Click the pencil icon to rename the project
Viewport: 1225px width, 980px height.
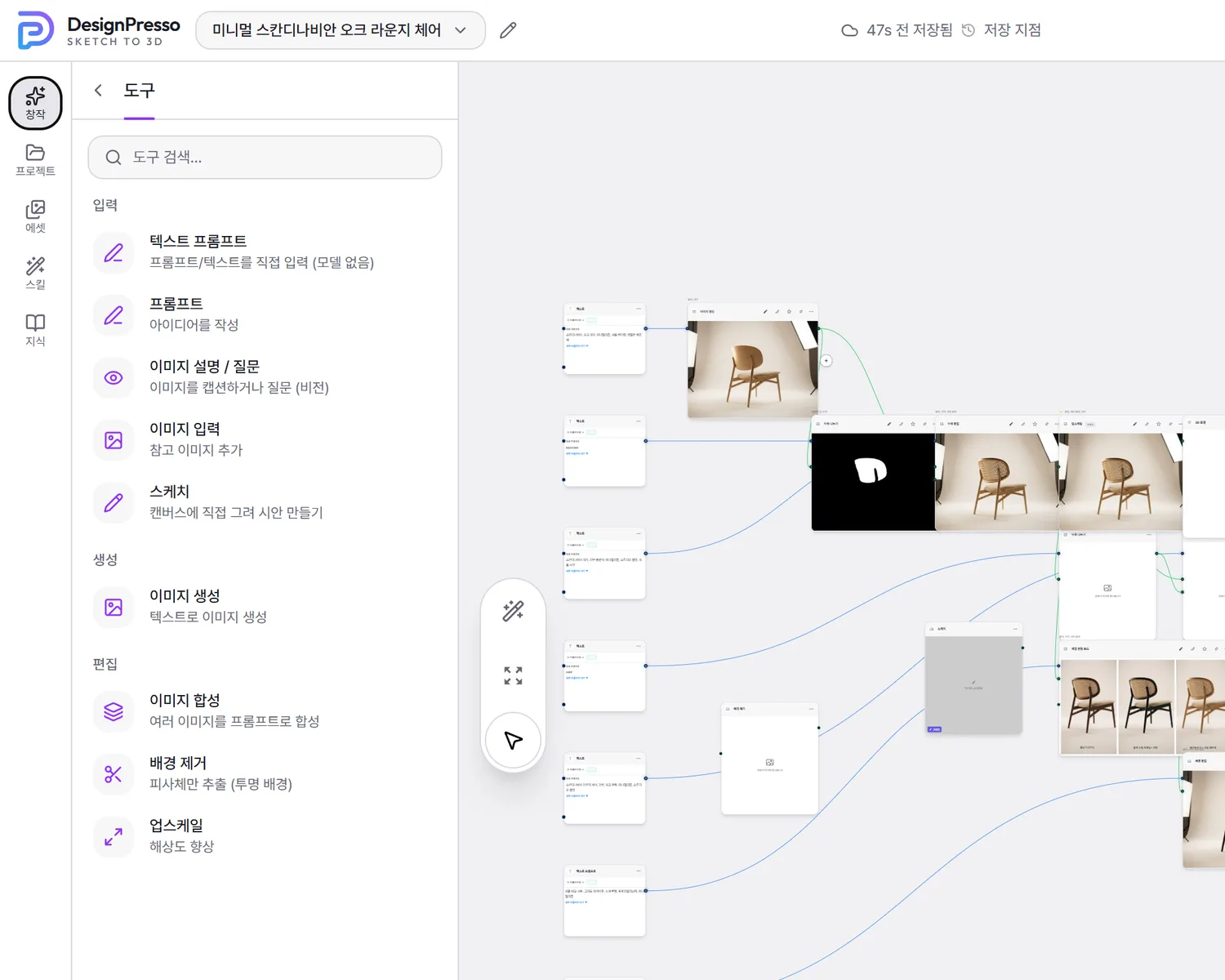tap(508, 30)
